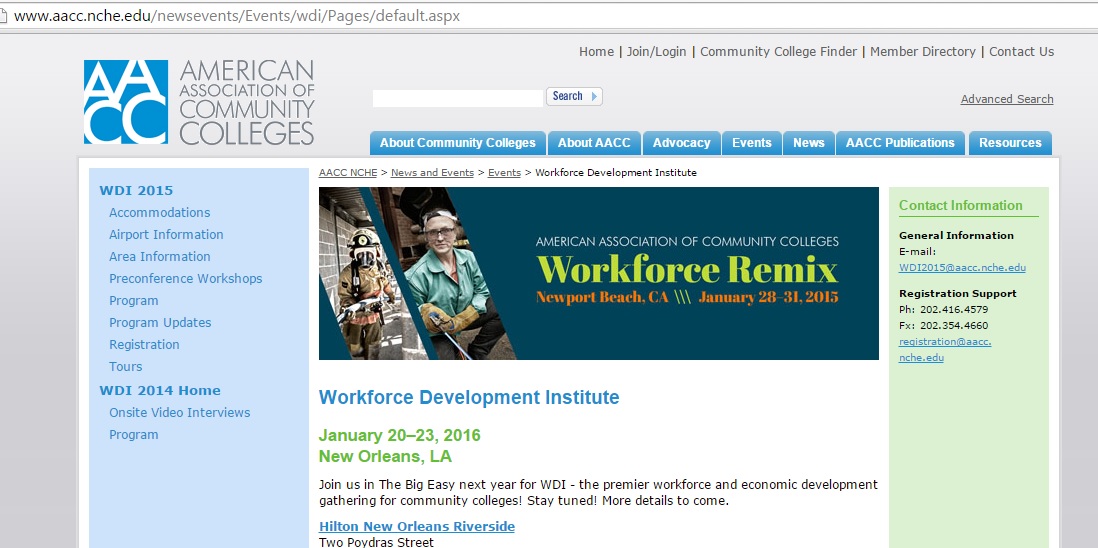Screen dimensions: 1098x548
Task: Open the Member Directory link
Action: (x=922, y=52)
